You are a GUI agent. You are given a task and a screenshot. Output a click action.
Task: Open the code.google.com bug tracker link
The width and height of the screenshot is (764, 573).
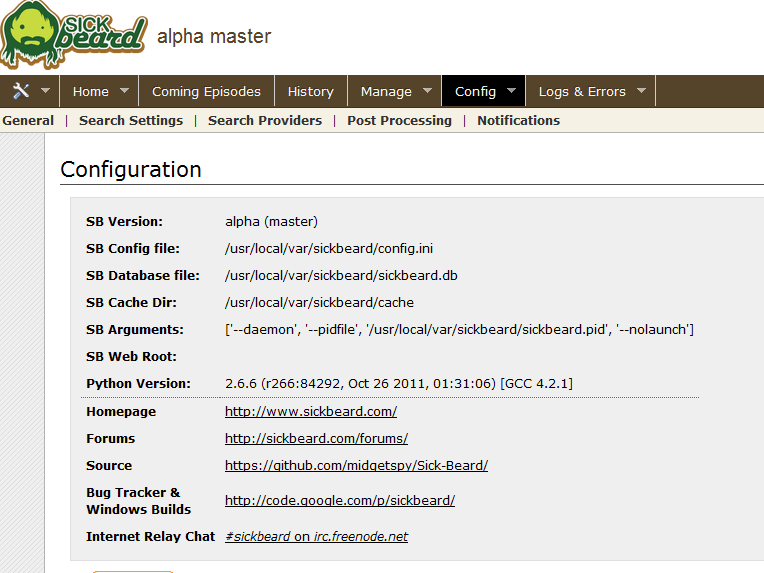click(x=340, y=500)
